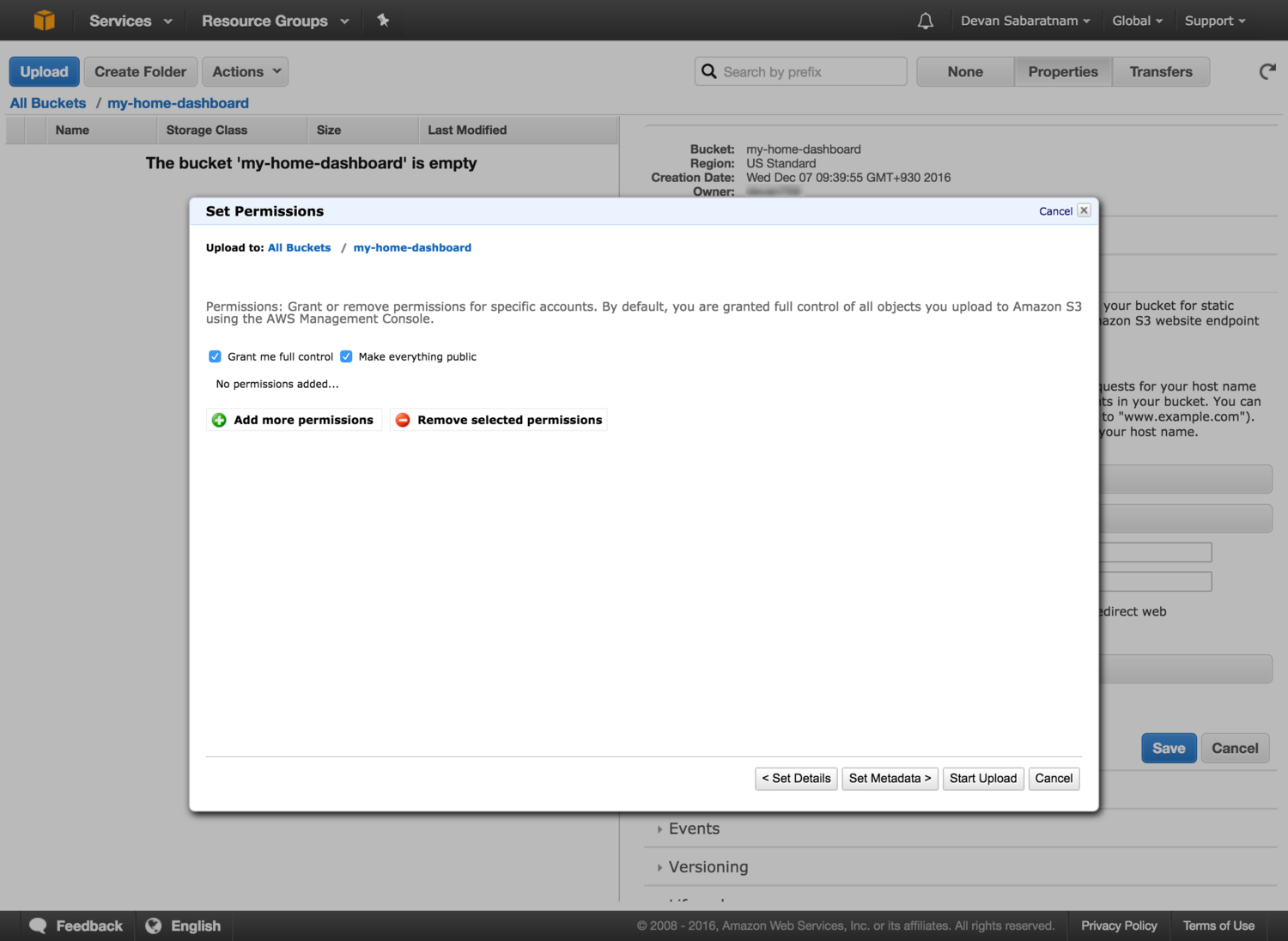1288x941 pixels.
Task: Click Remove selected permissions
Action: 499,420
